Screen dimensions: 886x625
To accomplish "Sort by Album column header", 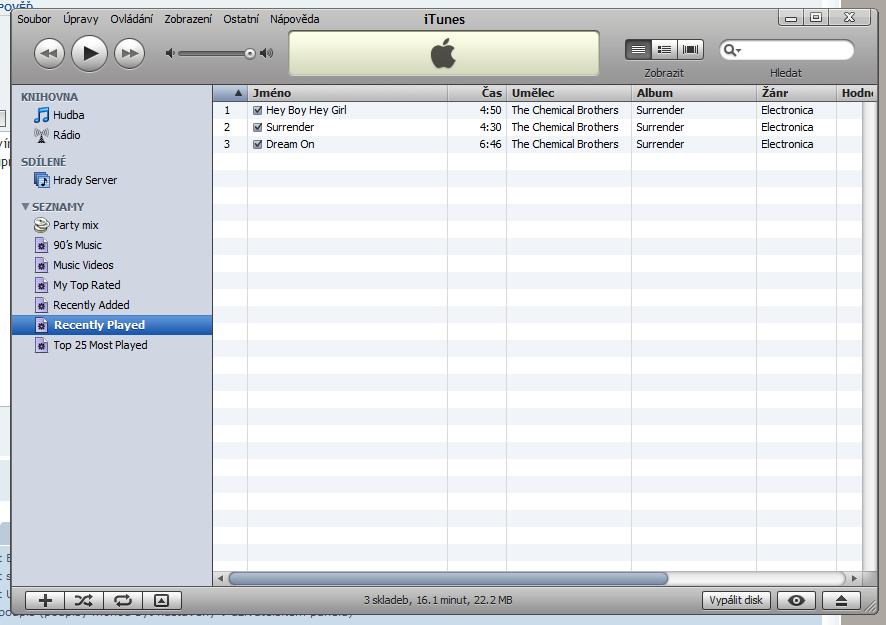I will coord(693,93).
